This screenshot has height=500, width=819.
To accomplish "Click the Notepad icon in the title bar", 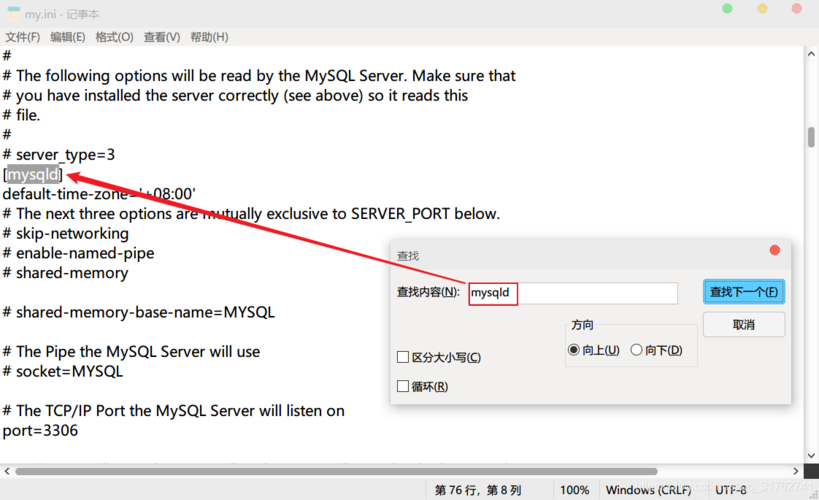I will 14,14.
